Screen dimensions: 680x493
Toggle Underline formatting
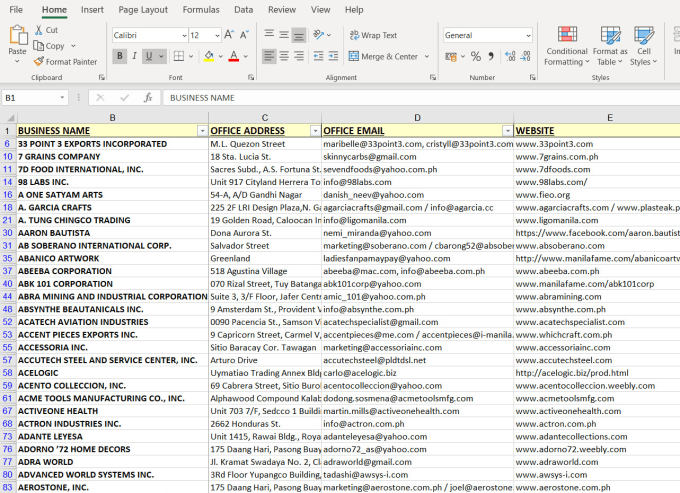(149, 56)
